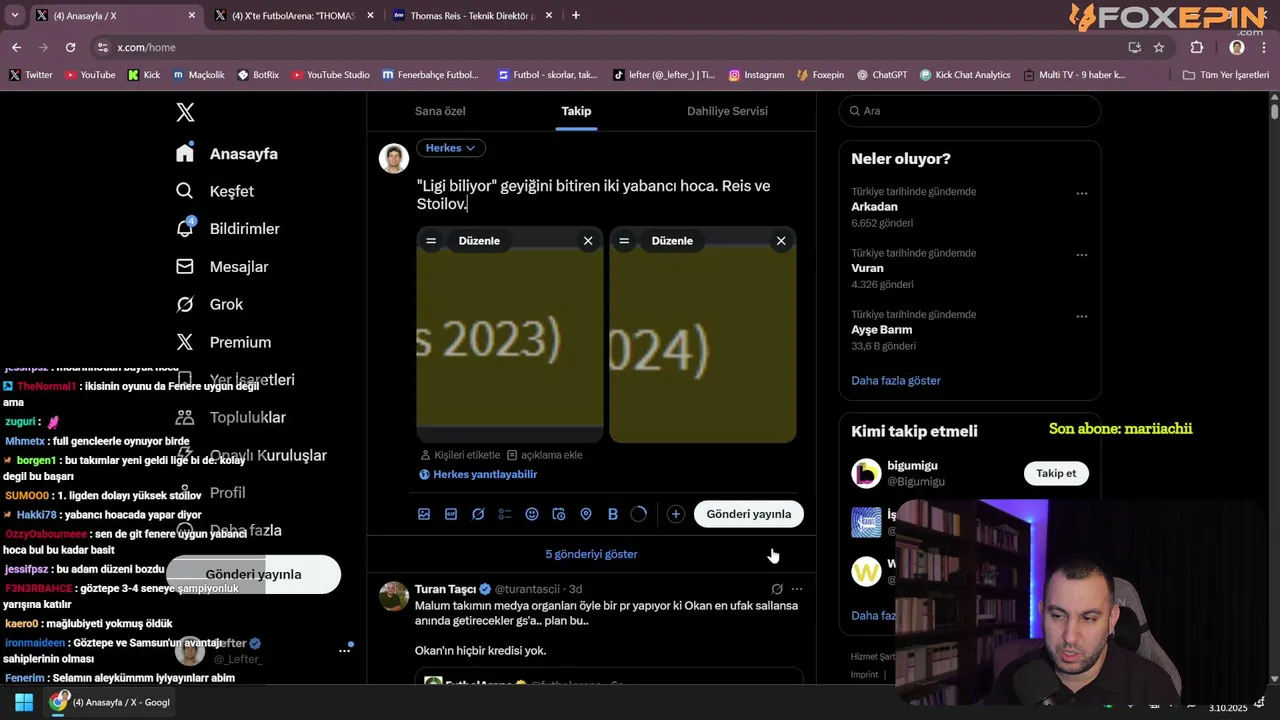Viewport: 1280px width, 720px height.
Task: Open the browser tab search dropdown
Action: click(x=14, y=15)
